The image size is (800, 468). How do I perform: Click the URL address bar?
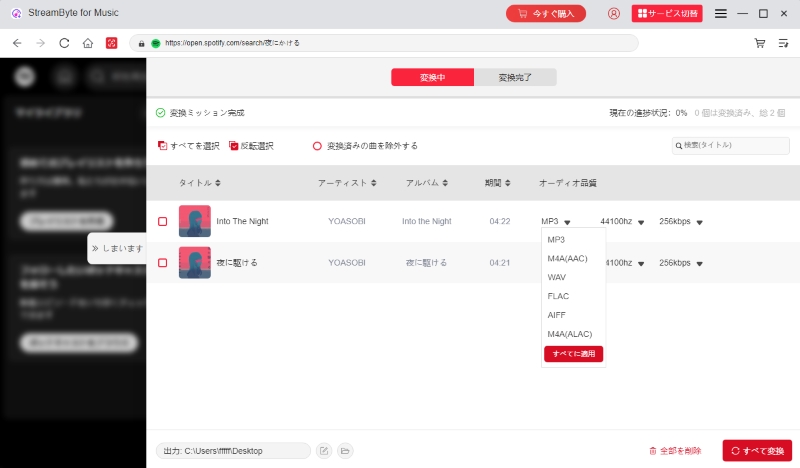click(x=384, y=43)
